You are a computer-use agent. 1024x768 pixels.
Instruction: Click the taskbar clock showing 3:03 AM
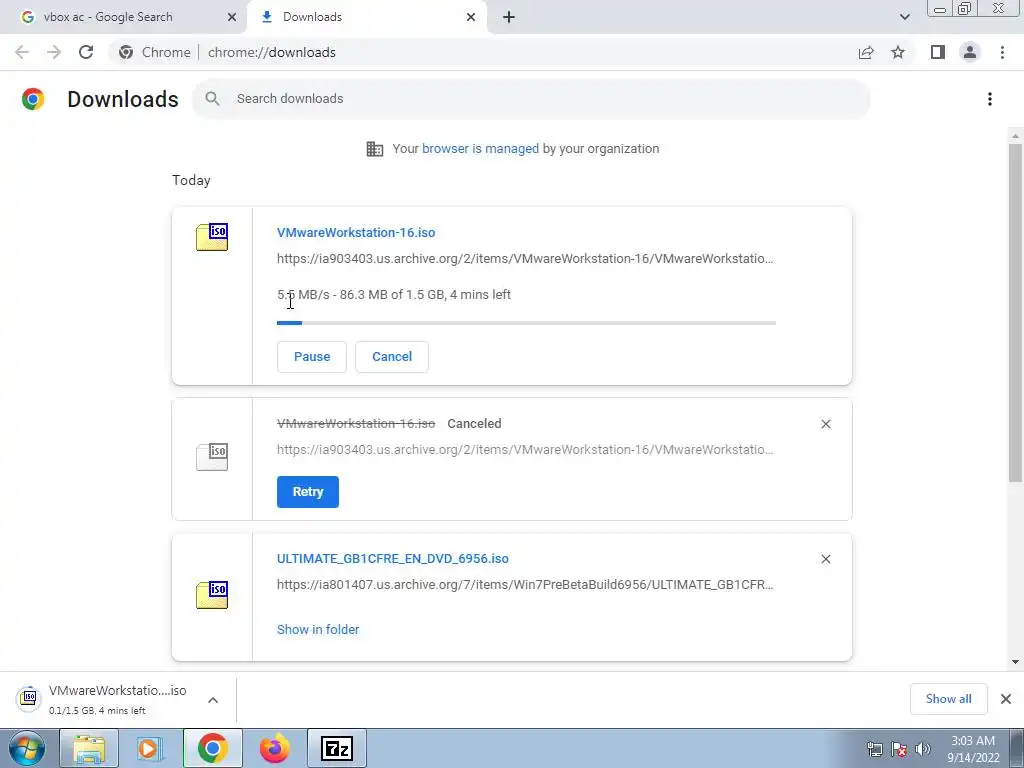973,749
